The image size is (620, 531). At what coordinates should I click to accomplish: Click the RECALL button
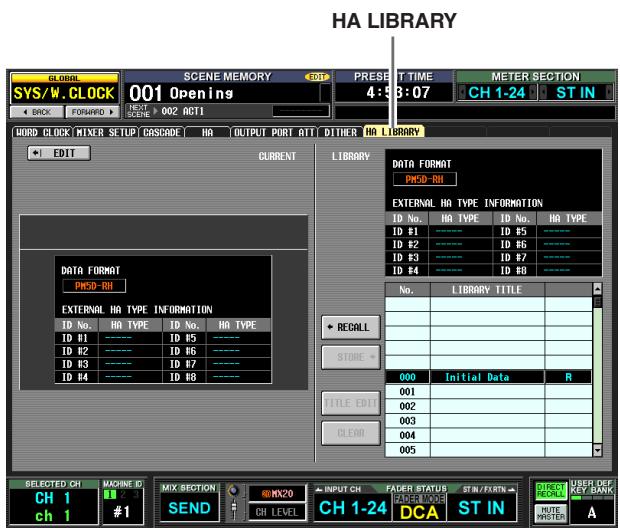tap(351, 327)
